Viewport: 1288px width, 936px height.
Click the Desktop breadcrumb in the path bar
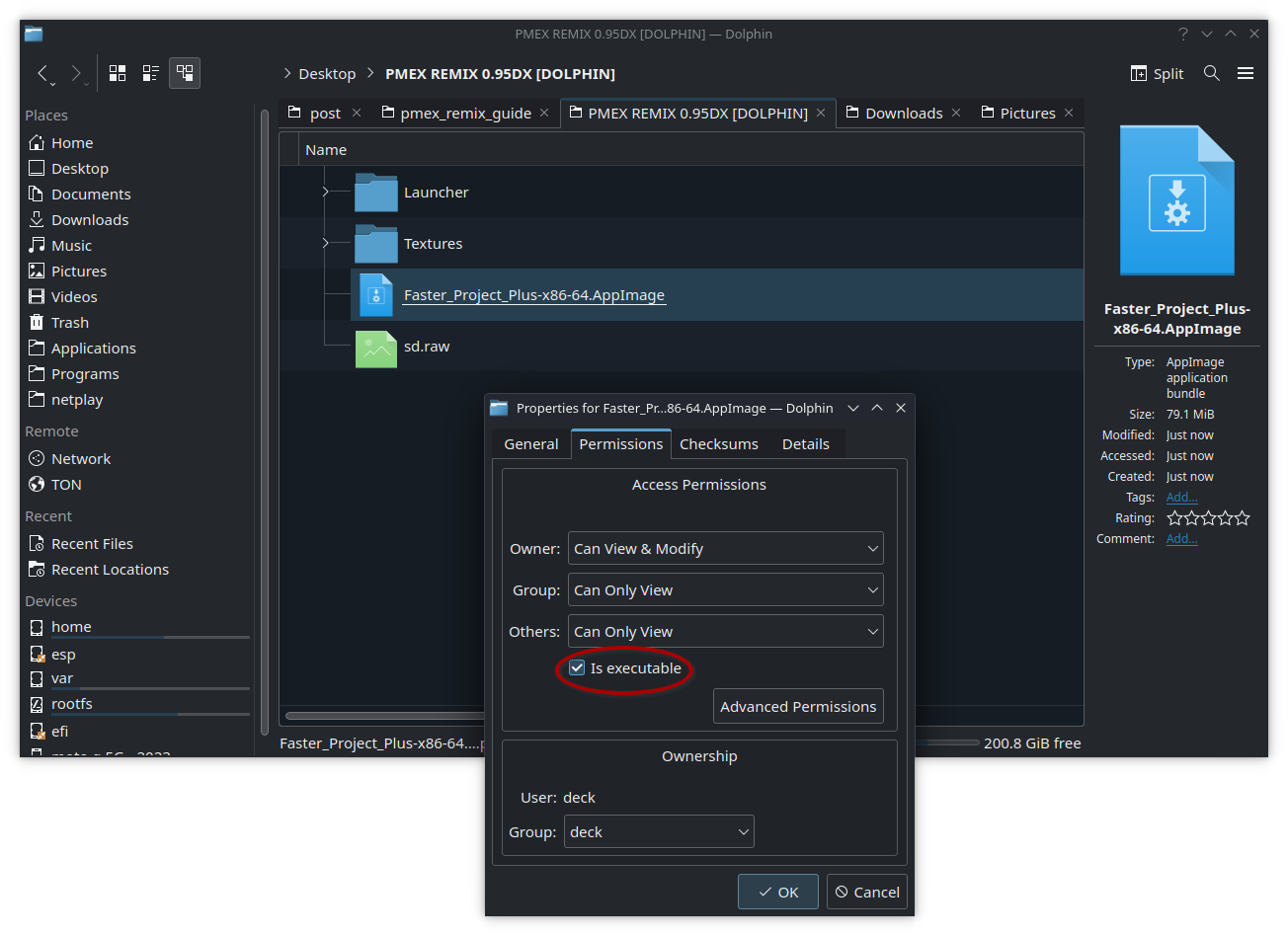pyautogui.click(x=327, y=73)
